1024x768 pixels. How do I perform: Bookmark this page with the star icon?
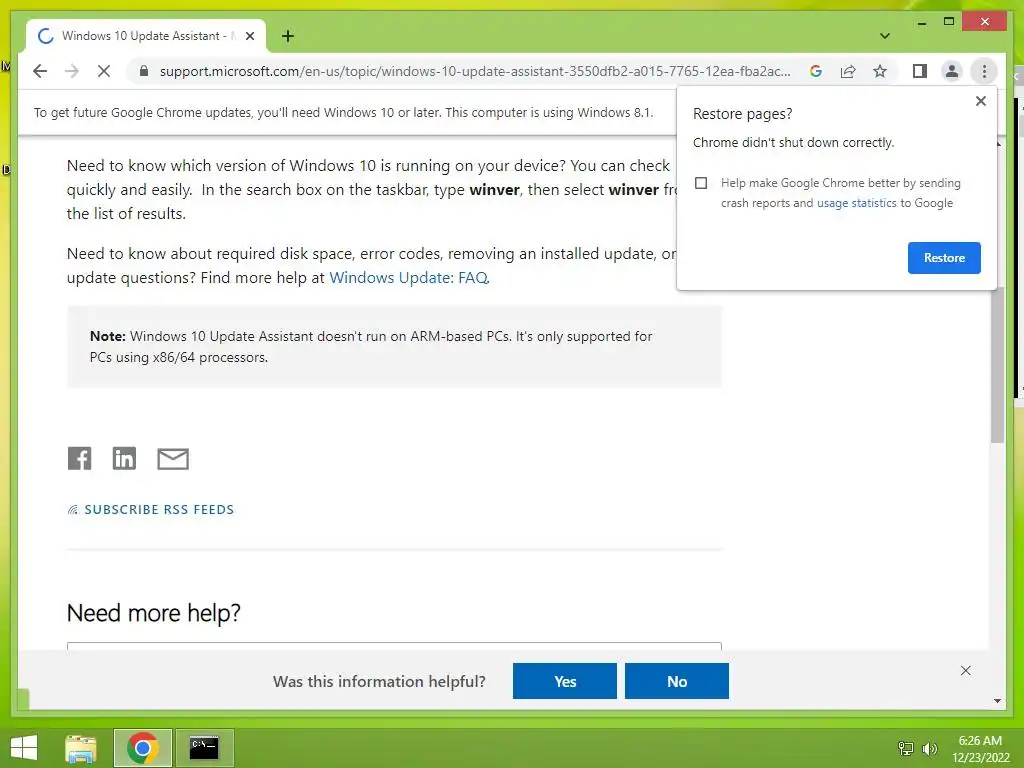[x=880, y=71]
